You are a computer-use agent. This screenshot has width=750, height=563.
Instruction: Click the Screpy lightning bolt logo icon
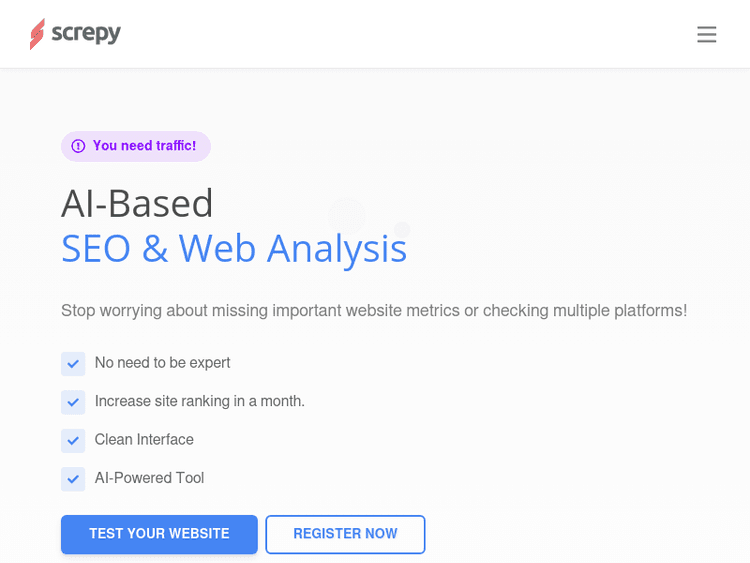[37, 34]
